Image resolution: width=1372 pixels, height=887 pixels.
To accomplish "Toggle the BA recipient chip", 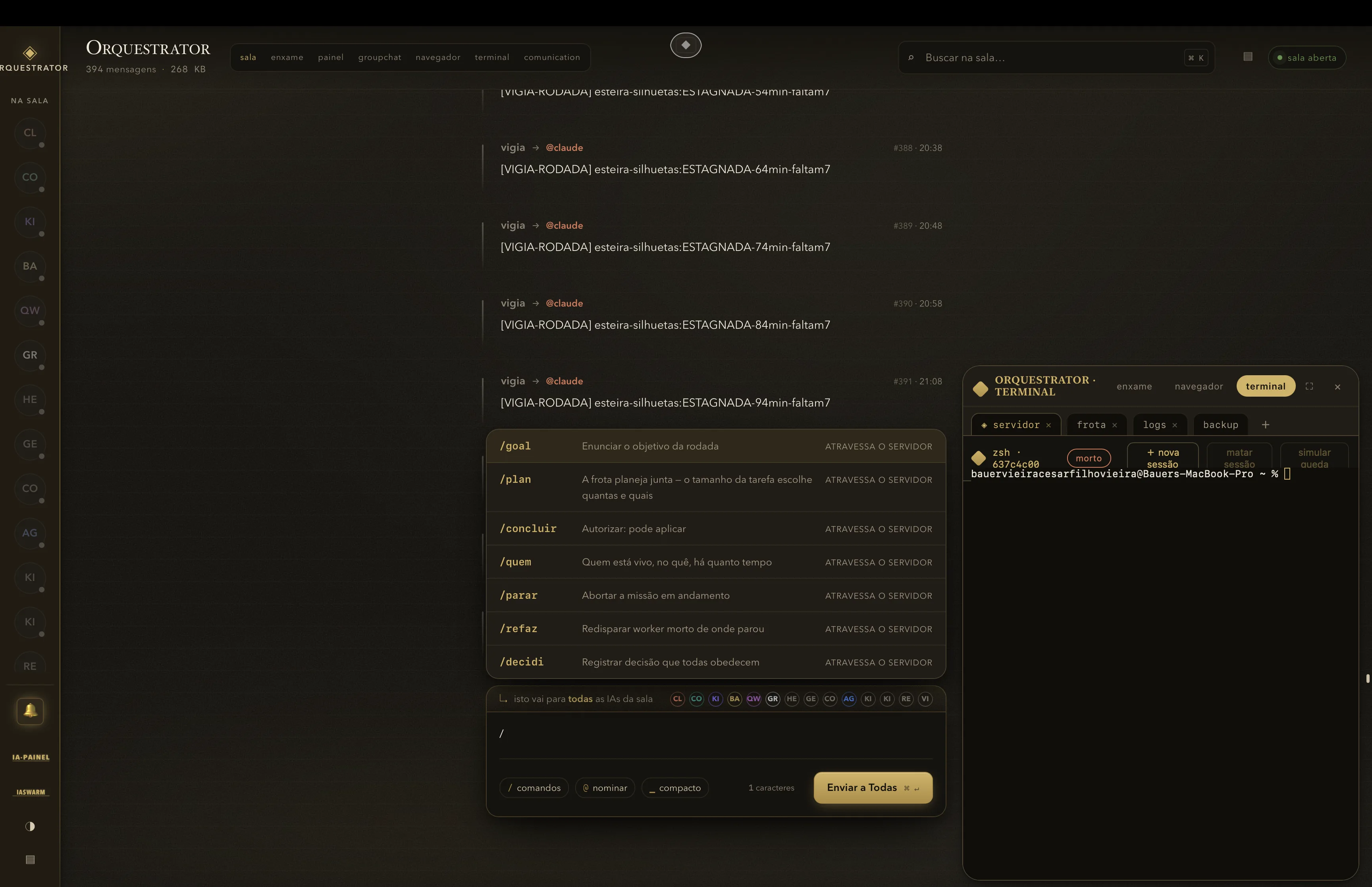I will (735, 699).
